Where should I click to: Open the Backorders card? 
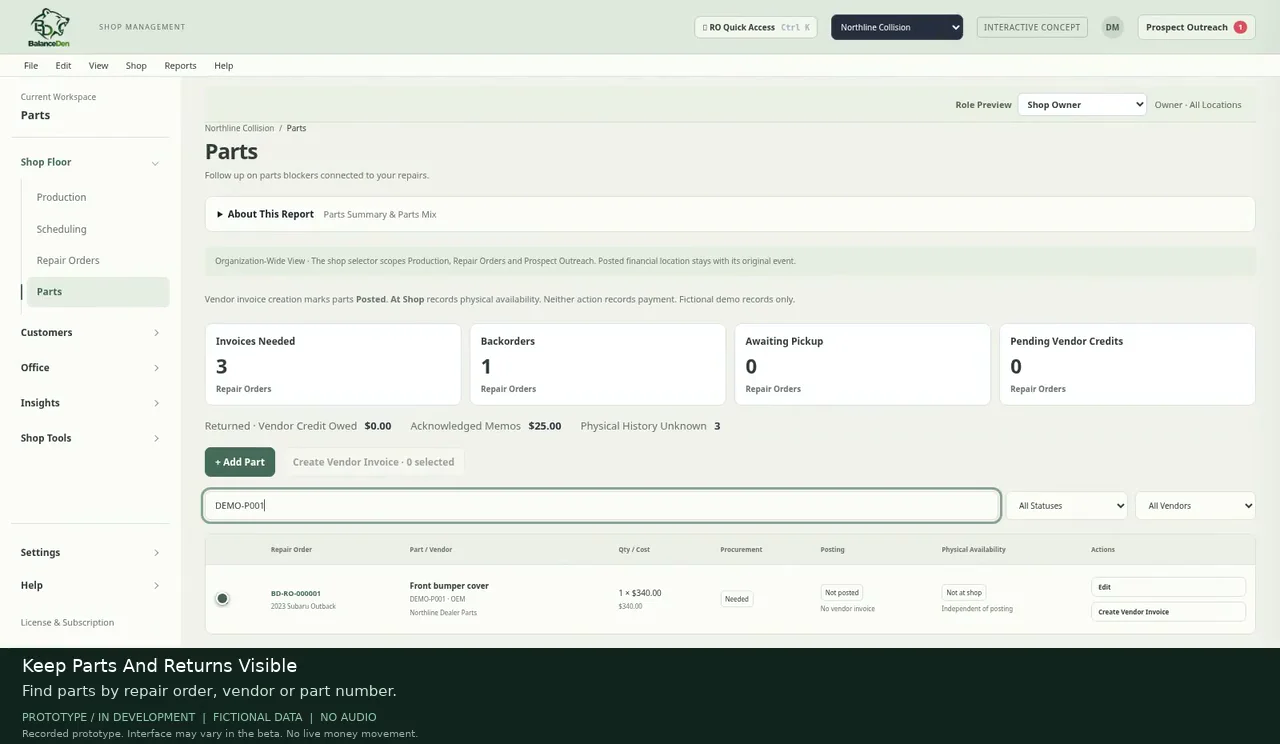tap(598, 364)
